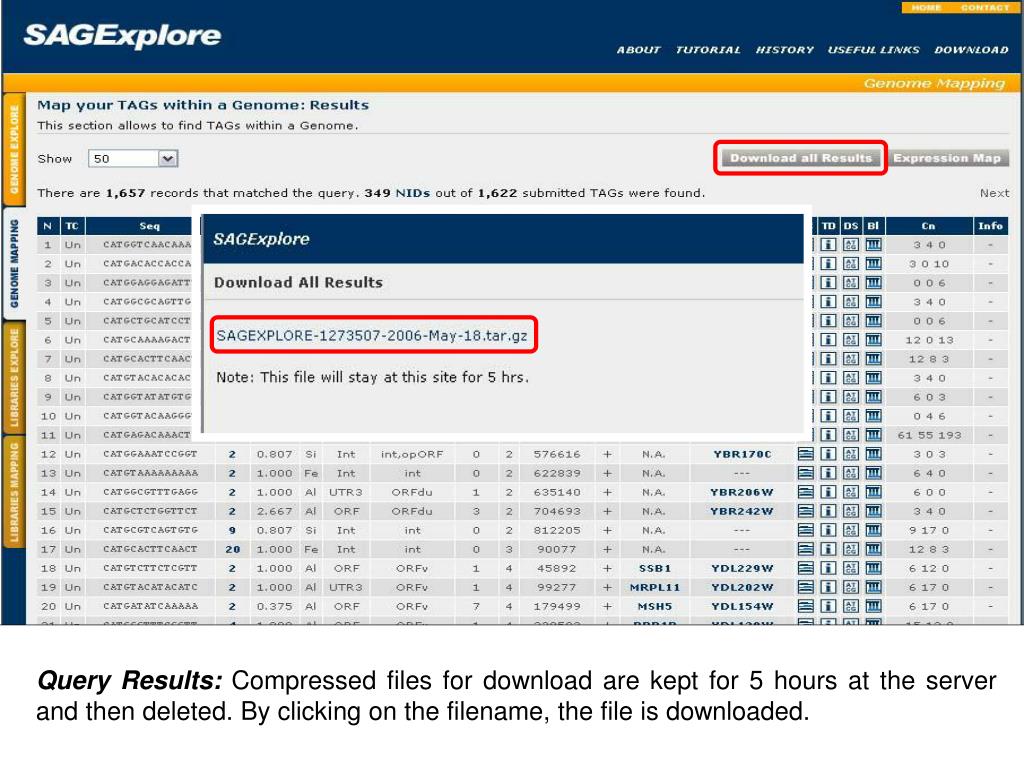Click DS ATCG icon in row 3 CATGGAGGAGATT
The image size is (1024, 768).
850,283
